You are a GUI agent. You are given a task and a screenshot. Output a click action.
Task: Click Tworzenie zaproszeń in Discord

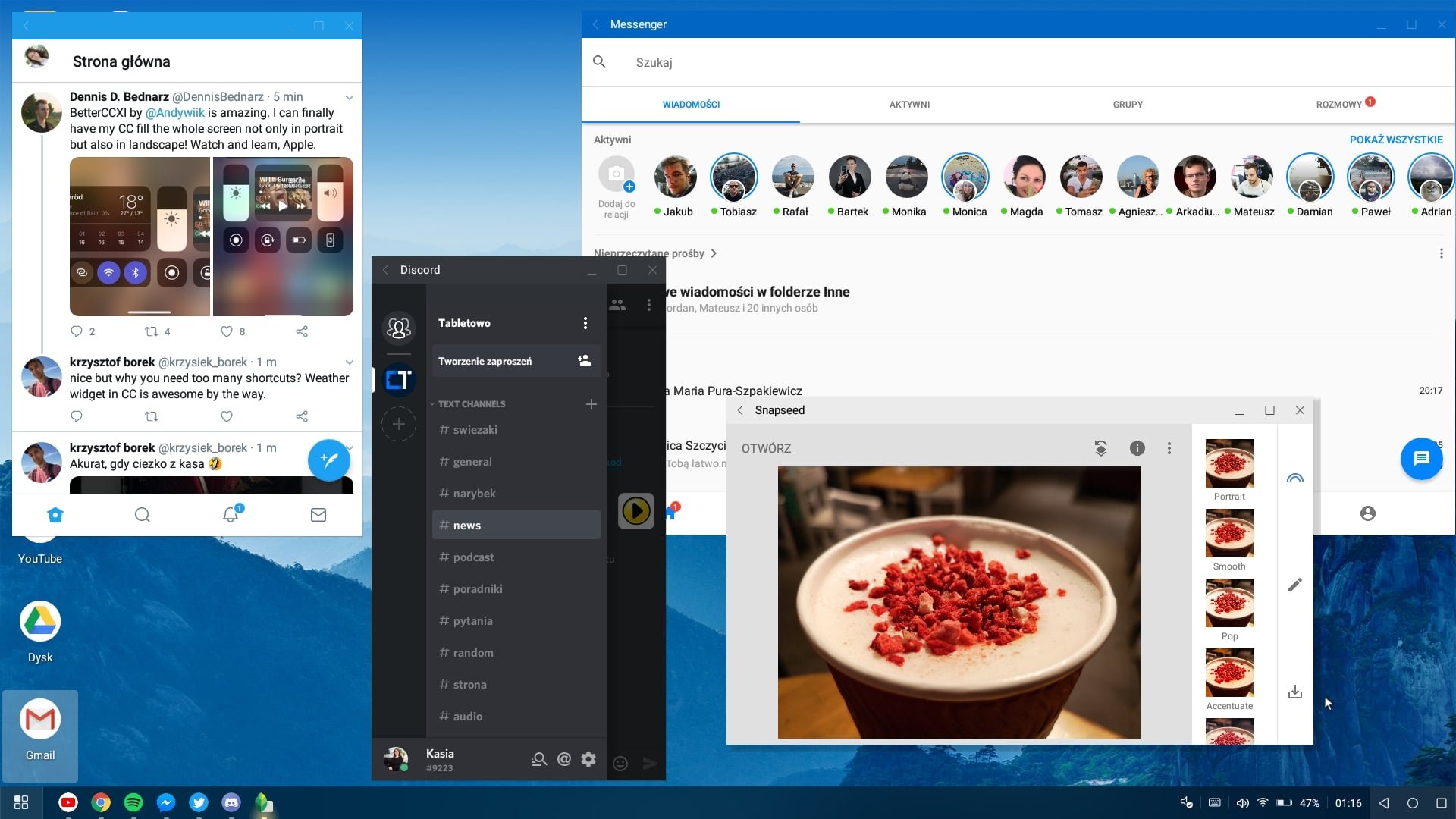tap(516, 361)
